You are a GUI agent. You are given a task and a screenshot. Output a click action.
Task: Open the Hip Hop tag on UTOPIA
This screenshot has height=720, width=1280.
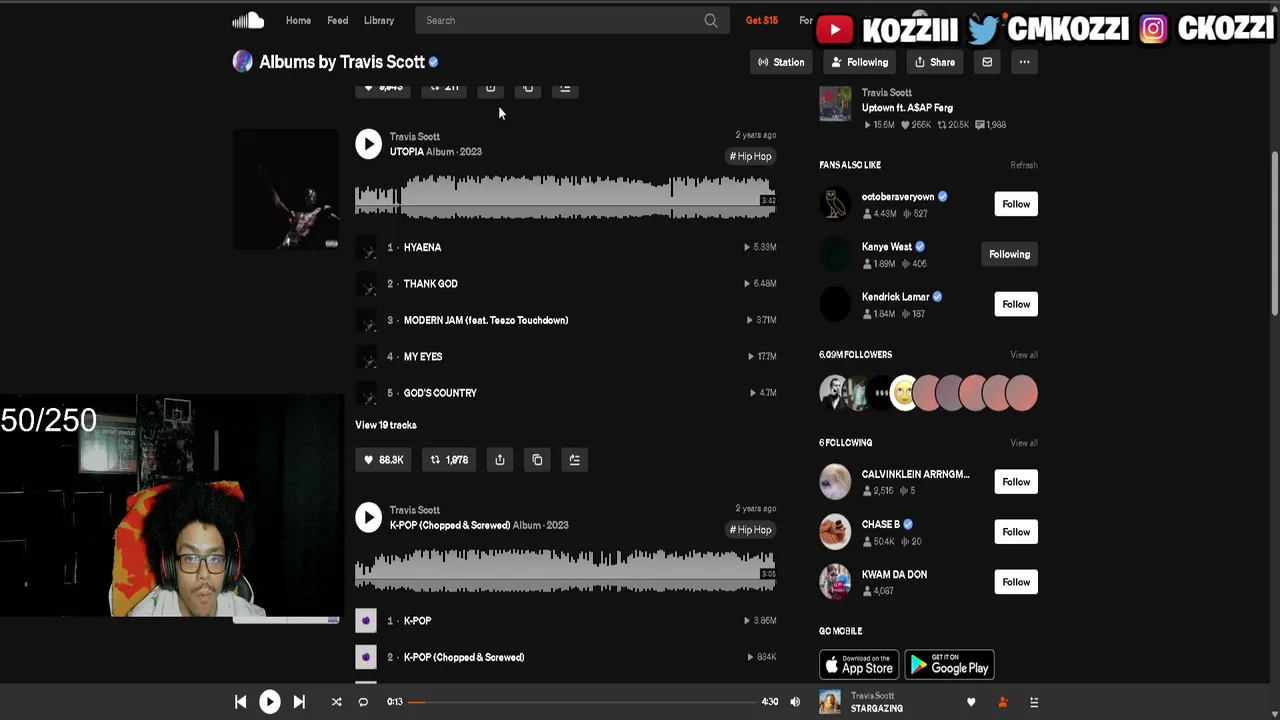click(751, 156)
